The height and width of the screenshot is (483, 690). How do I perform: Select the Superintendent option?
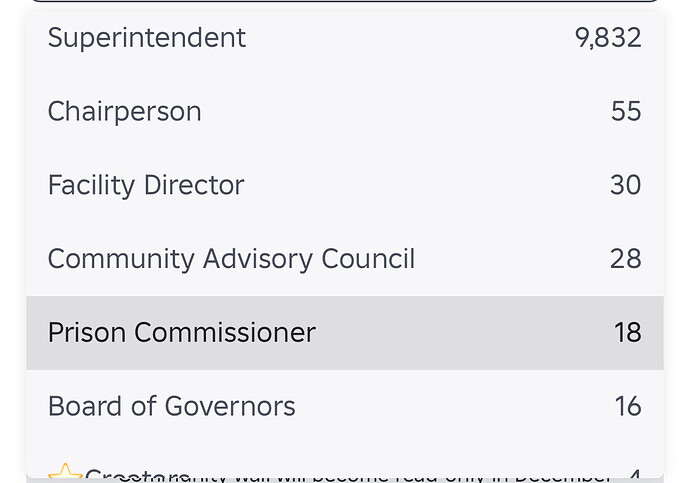click(x=147, y=38)
